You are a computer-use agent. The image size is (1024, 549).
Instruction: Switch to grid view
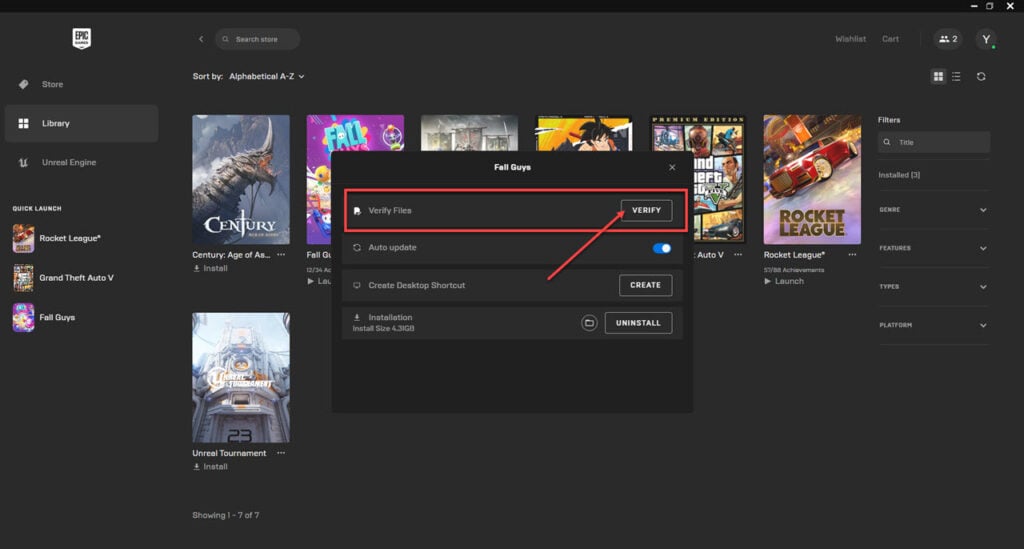coord(938,76)
